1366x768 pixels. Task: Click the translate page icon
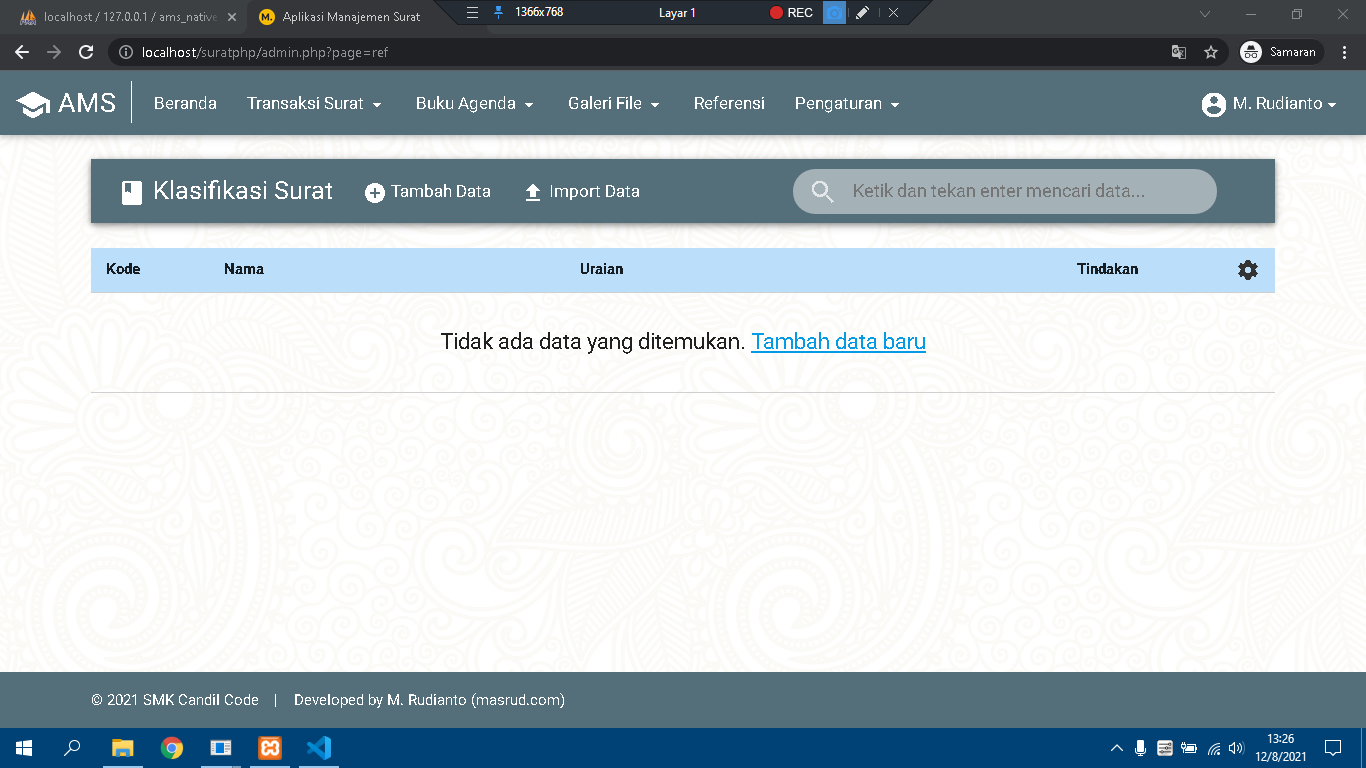click(1179, 52)
